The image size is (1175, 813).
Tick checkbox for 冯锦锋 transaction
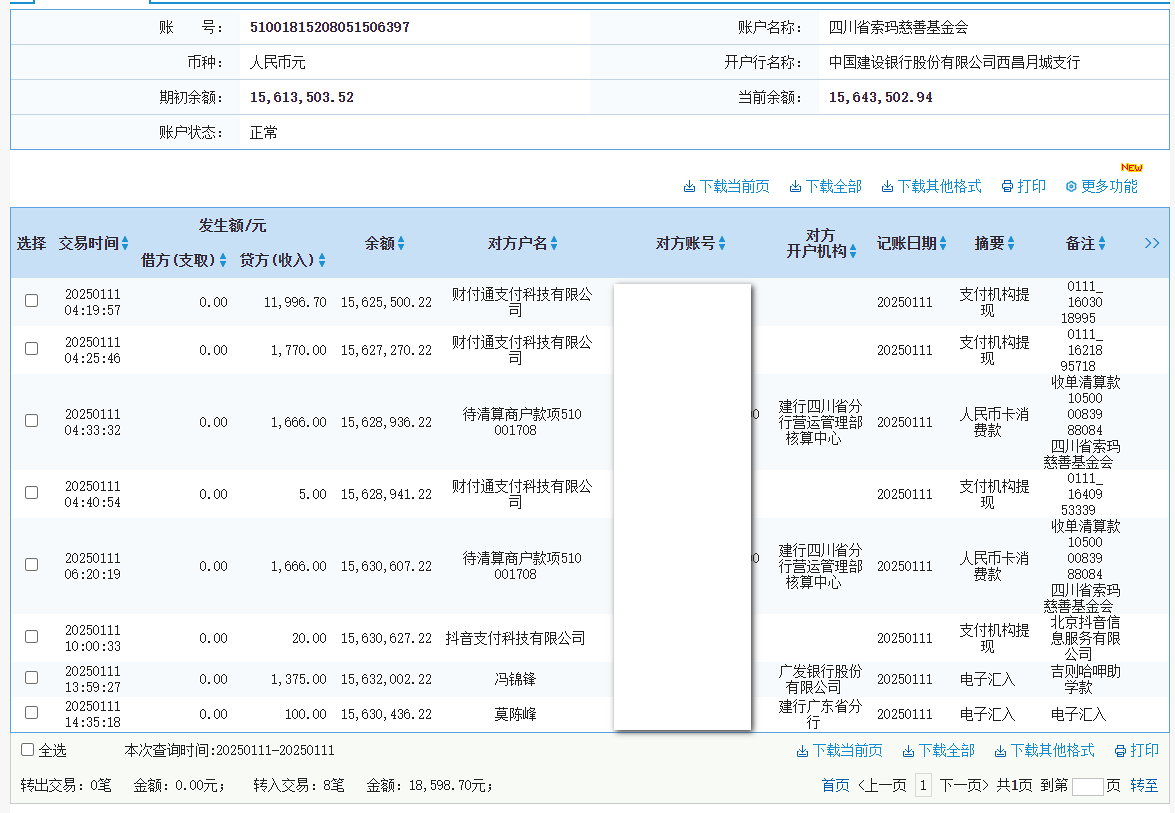pos(32,678)
